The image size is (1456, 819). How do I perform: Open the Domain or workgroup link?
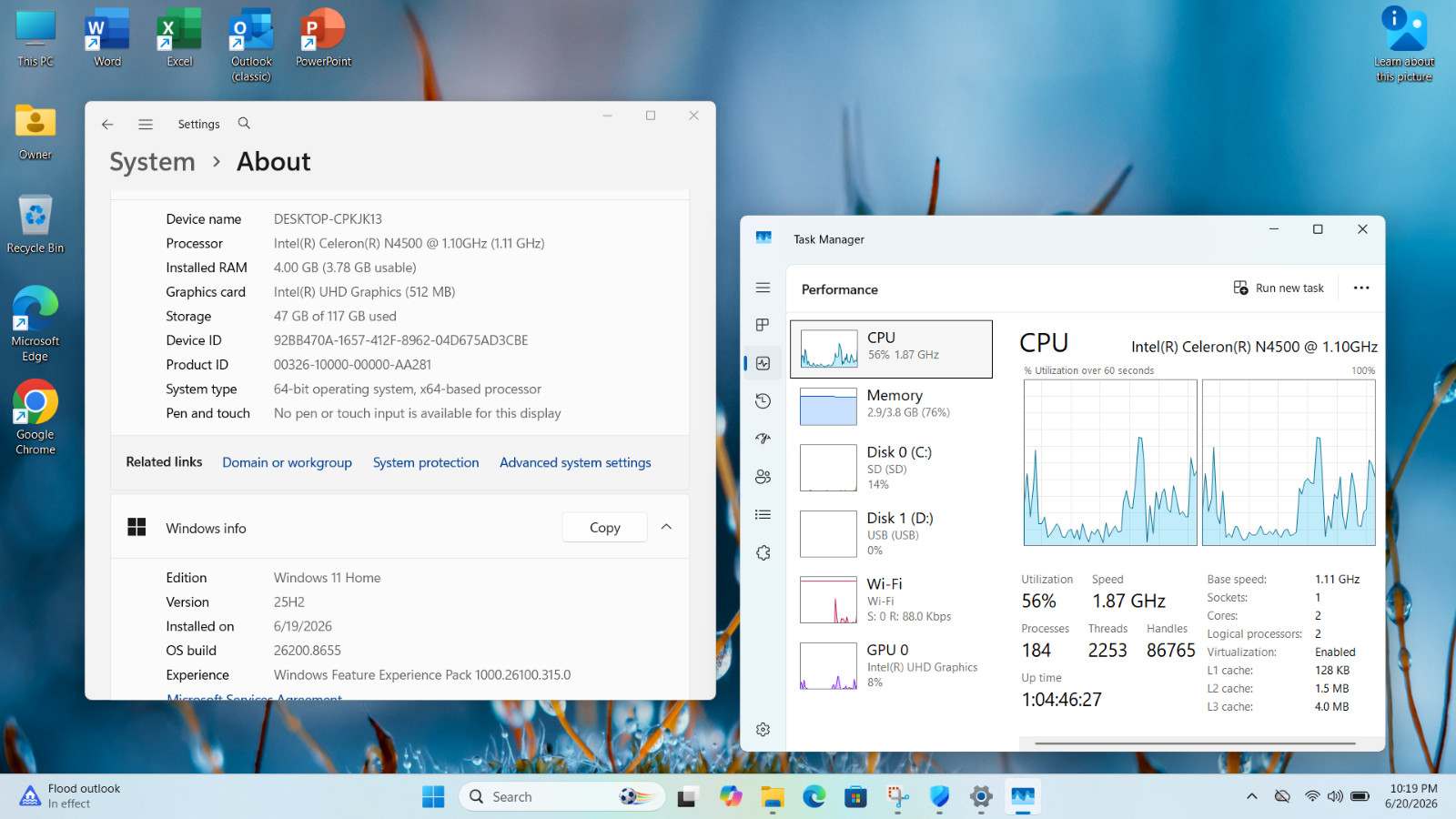coord(287,462)
